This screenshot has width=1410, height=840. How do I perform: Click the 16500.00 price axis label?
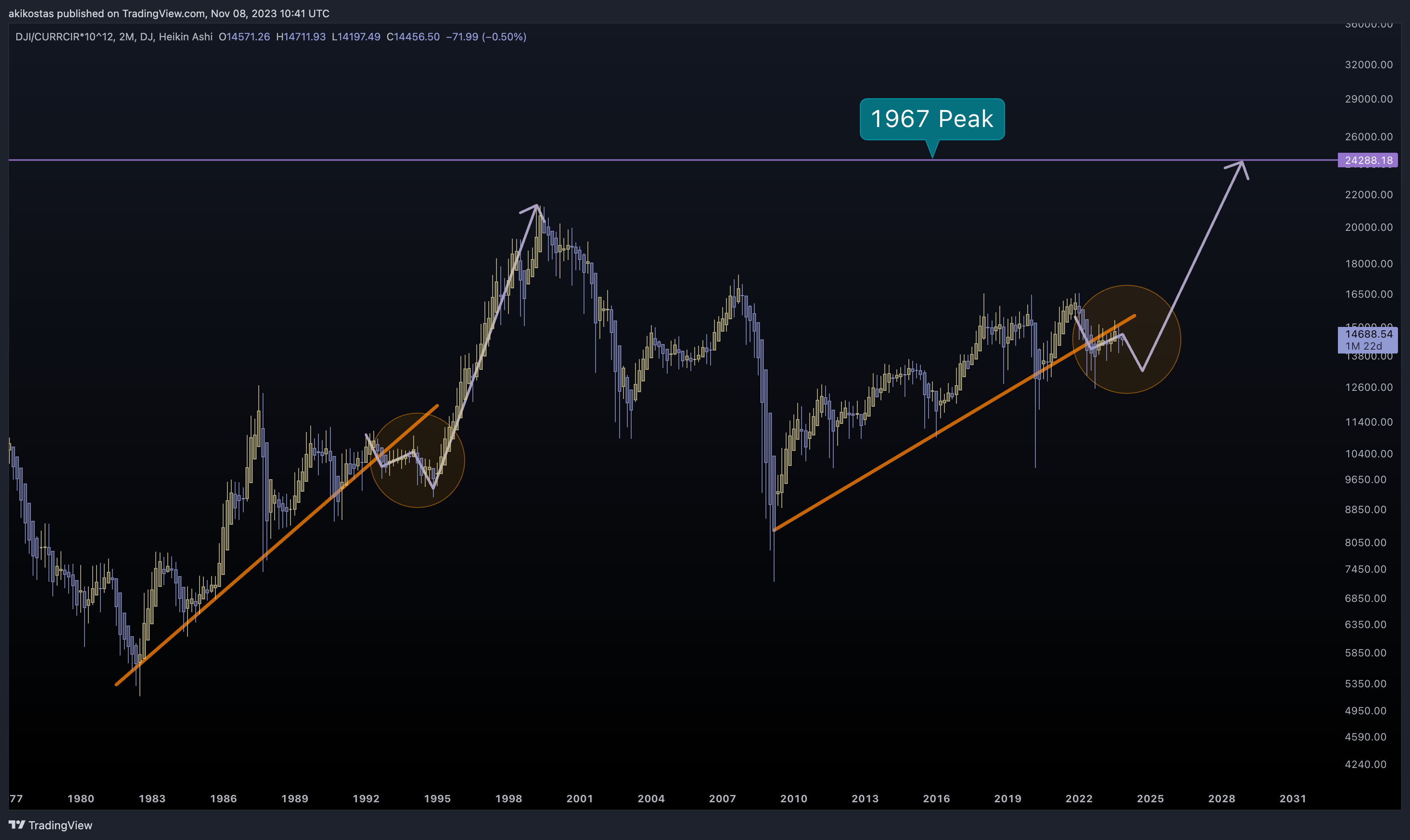(1369, 294)
